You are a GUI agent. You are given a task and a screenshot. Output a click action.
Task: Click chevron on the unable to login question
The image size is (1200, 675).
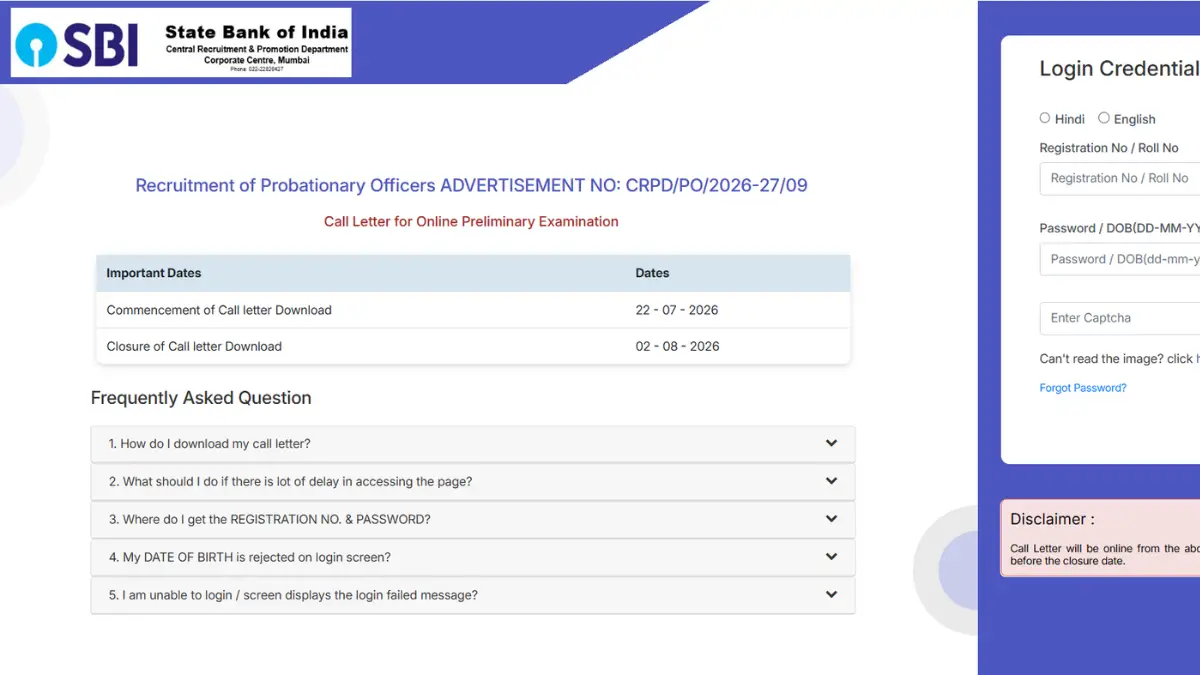pyautogui.click(x=831, y=594)
